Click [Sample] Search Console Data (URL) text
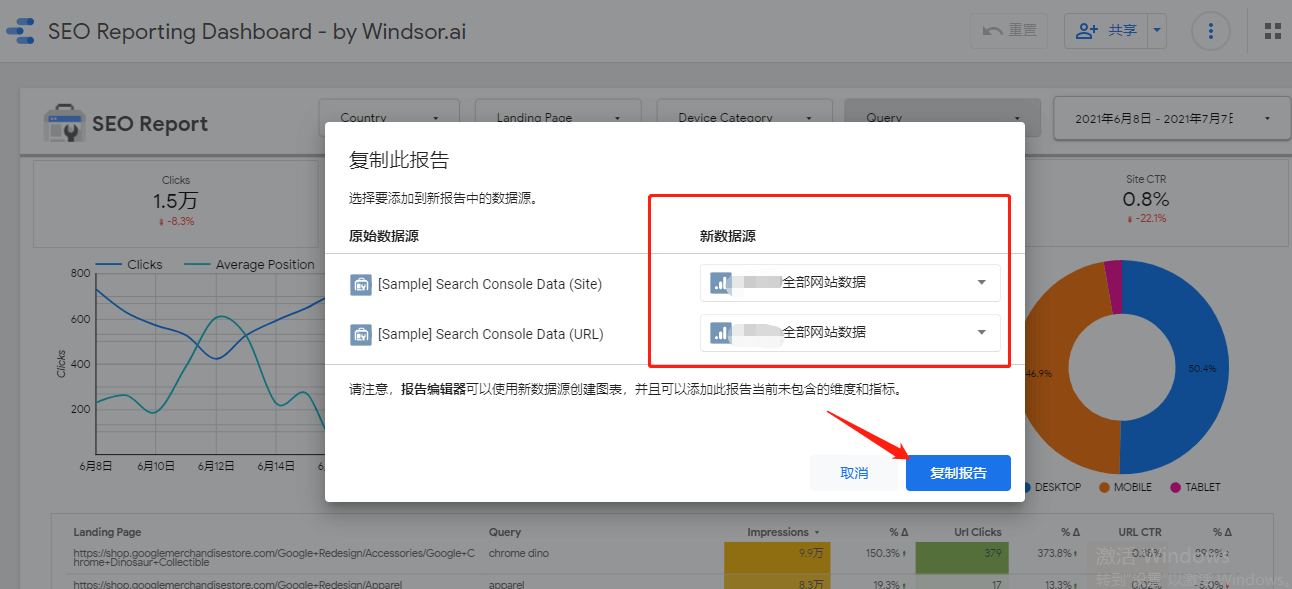This screenshot has height=589, width=1292. coord(491,334)
